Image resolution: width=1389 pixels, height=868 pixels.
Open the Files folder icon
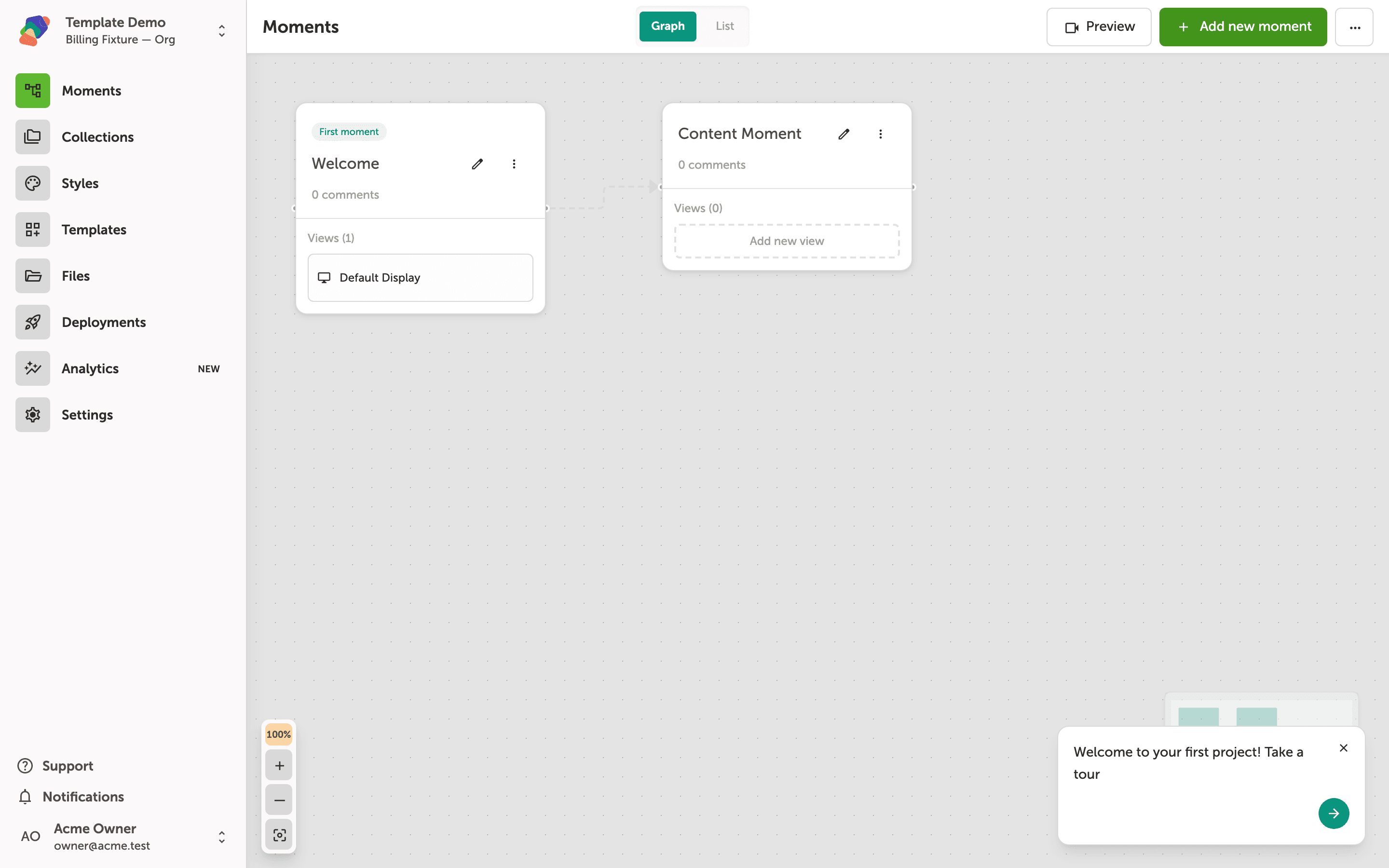coord(33,276)
